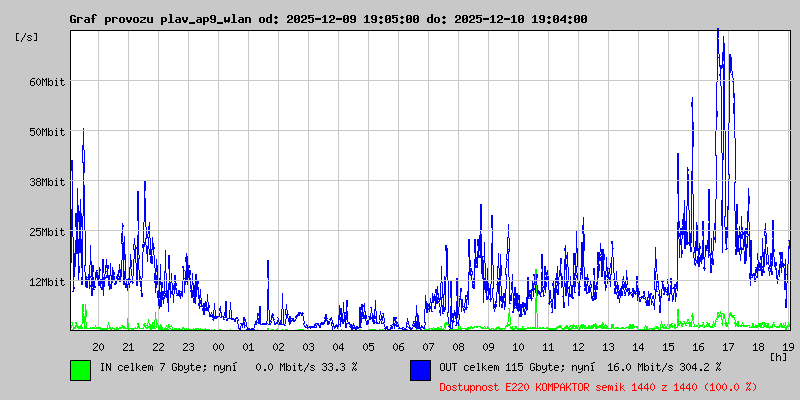Click the 20 hour label on x-axis
The image size is (800, 400).
[x=98, y=347]
